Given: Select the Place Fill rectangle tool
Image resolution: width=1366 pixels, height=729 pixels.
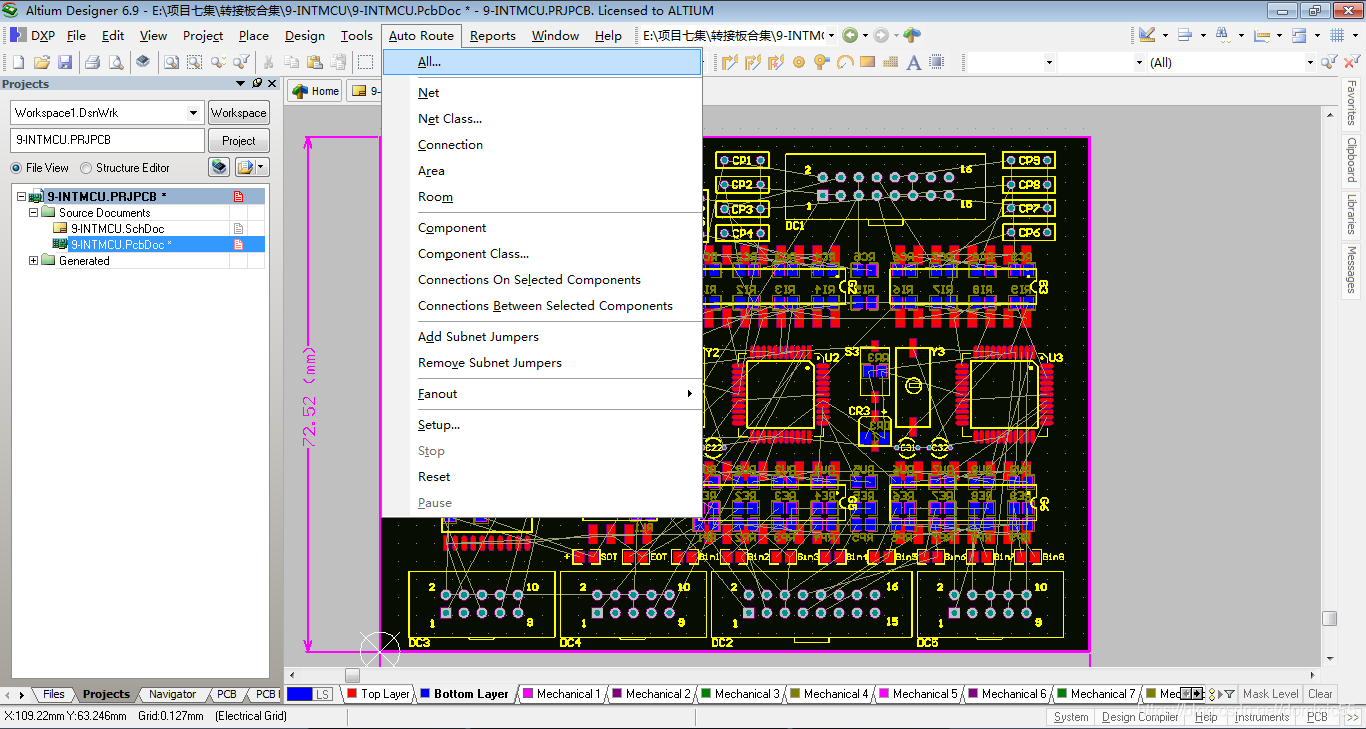Looking at the screenshot, I should pyautogui.click(x=867, y=61).
